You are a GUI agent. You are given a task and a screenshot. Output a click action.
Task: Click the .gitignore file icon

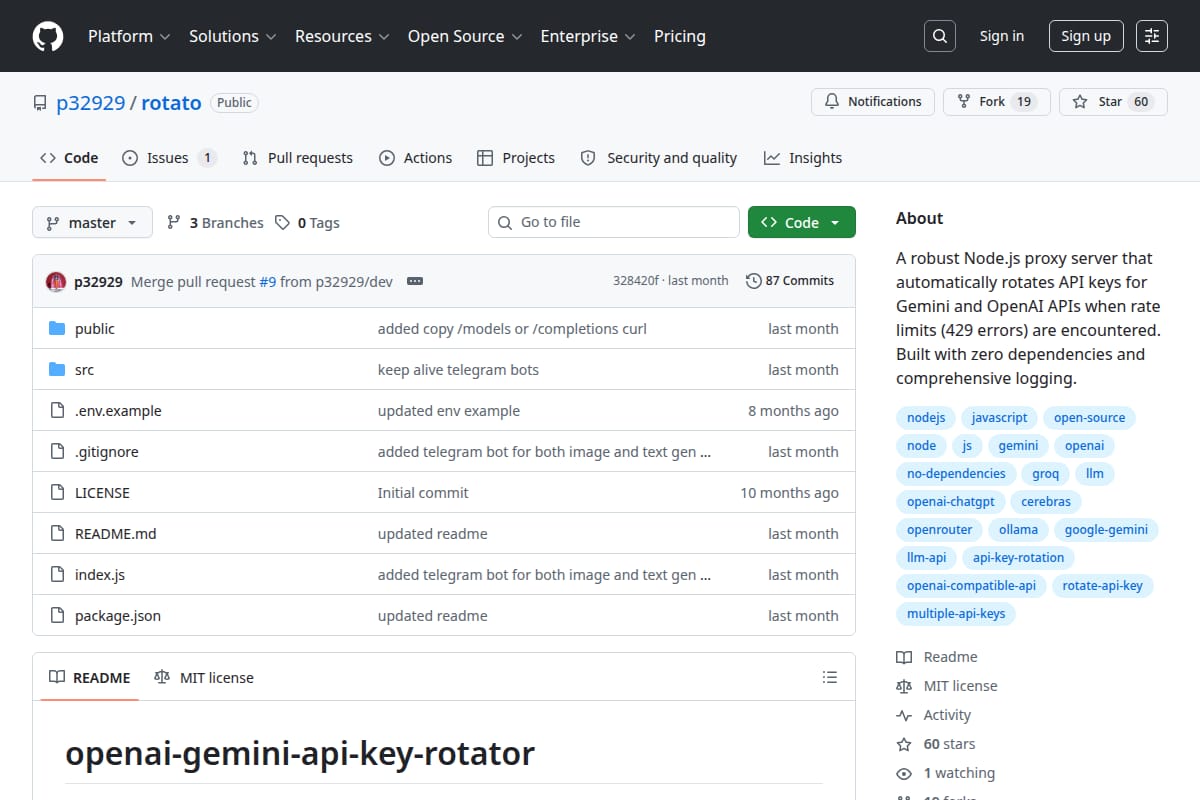point(57,452)
